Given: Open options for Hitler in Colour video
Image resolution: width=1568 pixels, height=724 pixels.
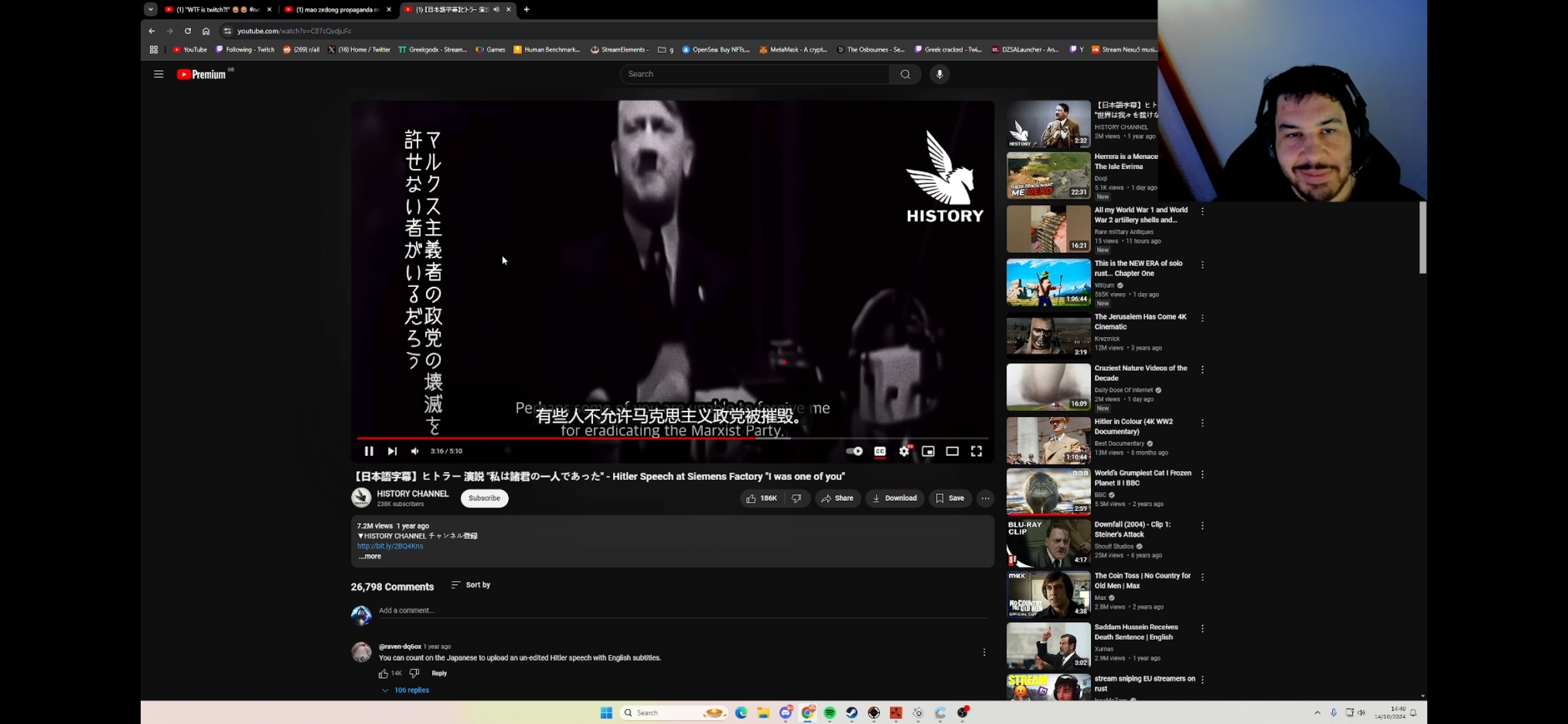Looking at the screenshot, I should tap(1202, 424).
